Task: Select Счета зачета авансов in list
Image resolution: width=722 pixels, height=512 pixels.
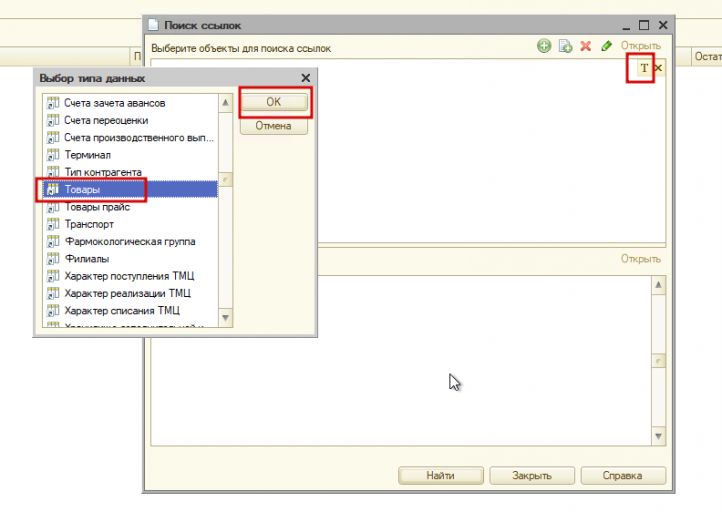Action: 130,103
